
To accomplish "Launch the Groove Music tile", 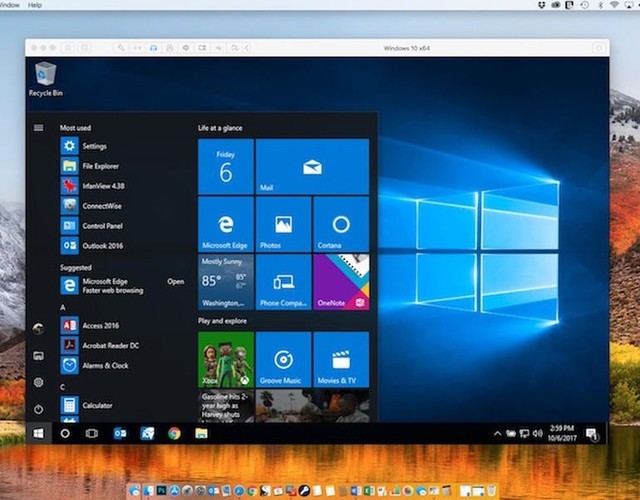I will [x=283, y=360].
